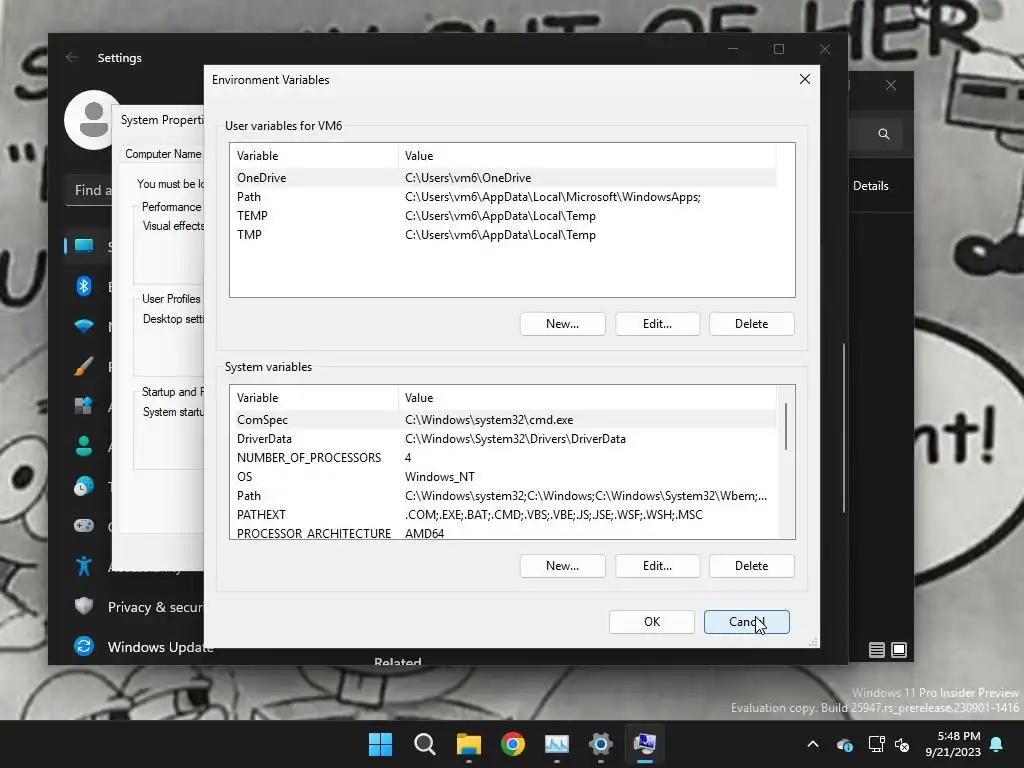The width and height of the screenshot is (1024, 768).
Task: Open File Explorer from taskbar
Action: point(468,744)
